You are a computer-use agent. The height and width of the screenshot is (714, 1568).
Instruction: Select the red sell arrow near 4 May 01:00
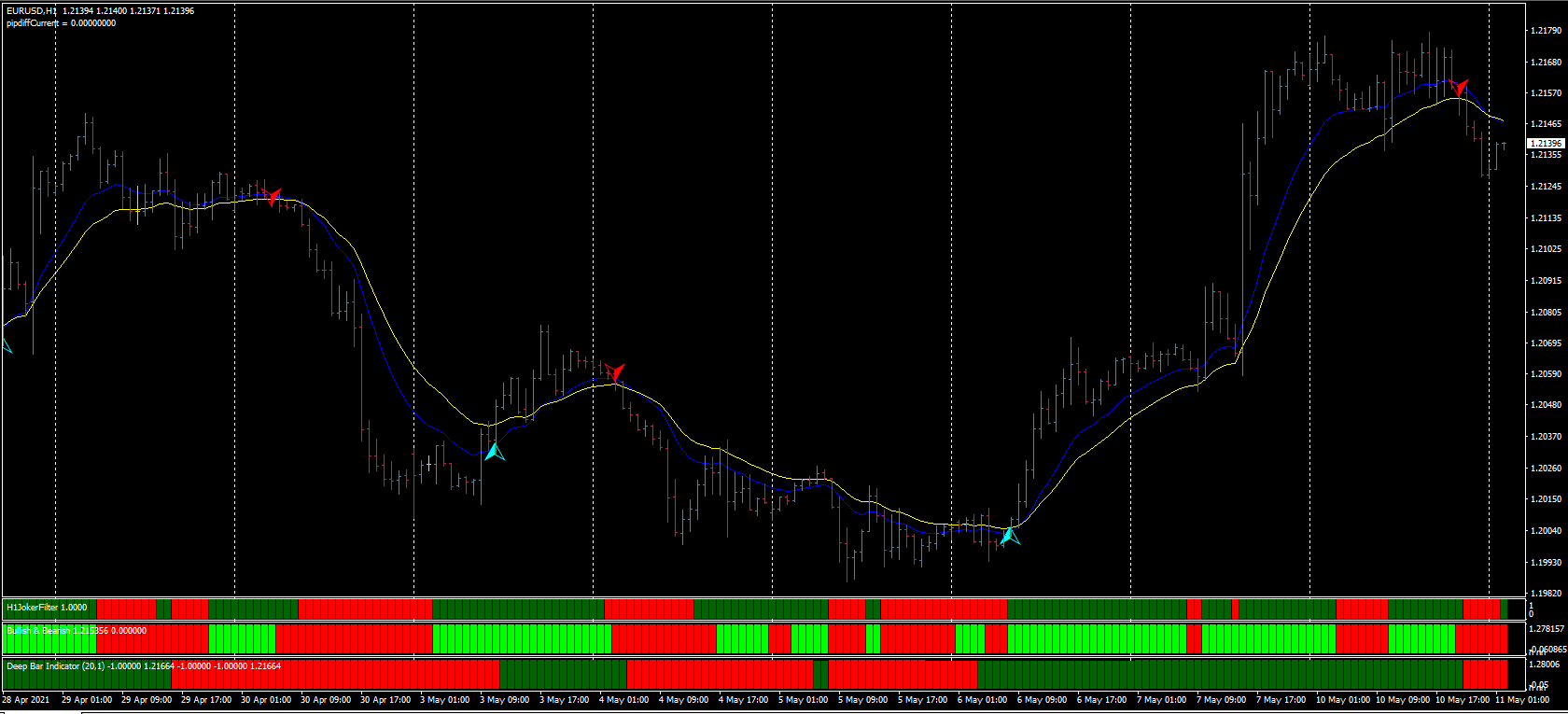coord(614,371)
